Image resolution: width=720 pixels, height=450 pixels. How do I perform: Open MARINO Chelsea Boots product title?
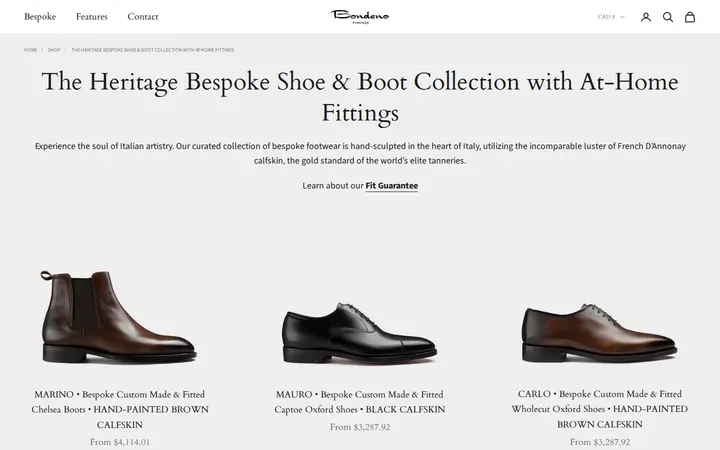pos(120,409)
